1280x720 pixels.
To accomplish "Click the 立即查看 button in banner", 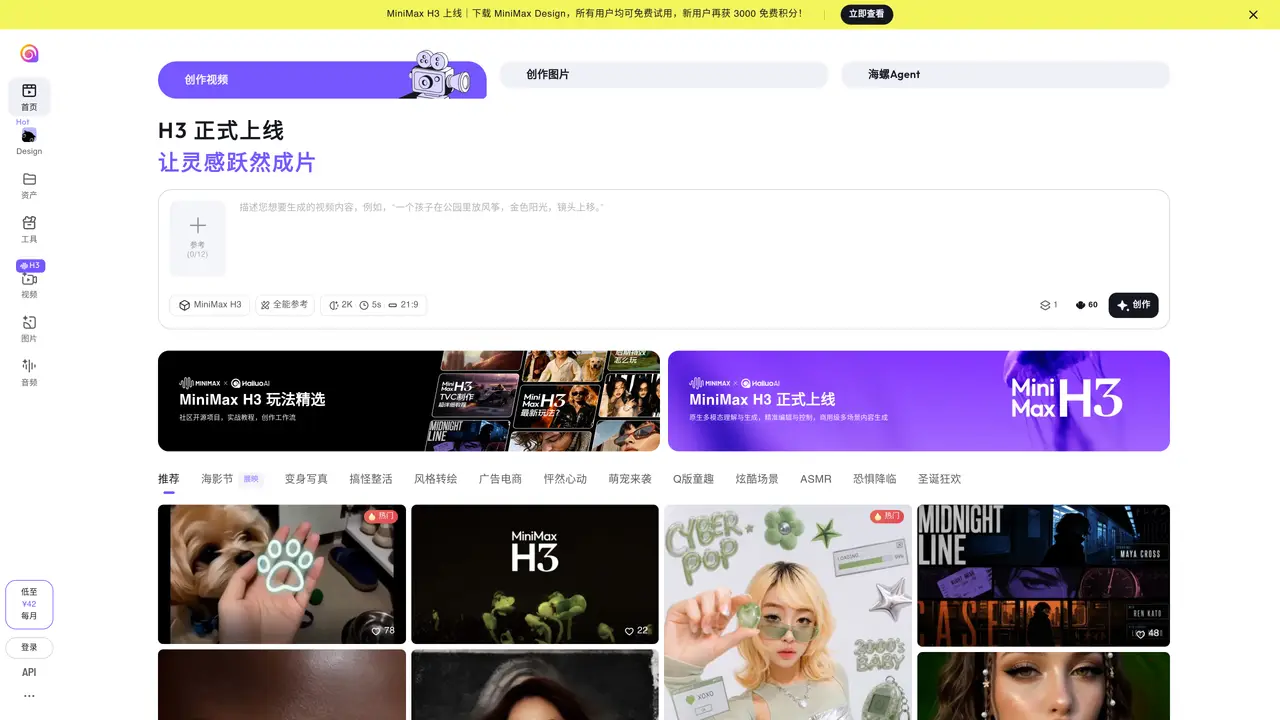I will pyautogui.click(x=866, y=14).
